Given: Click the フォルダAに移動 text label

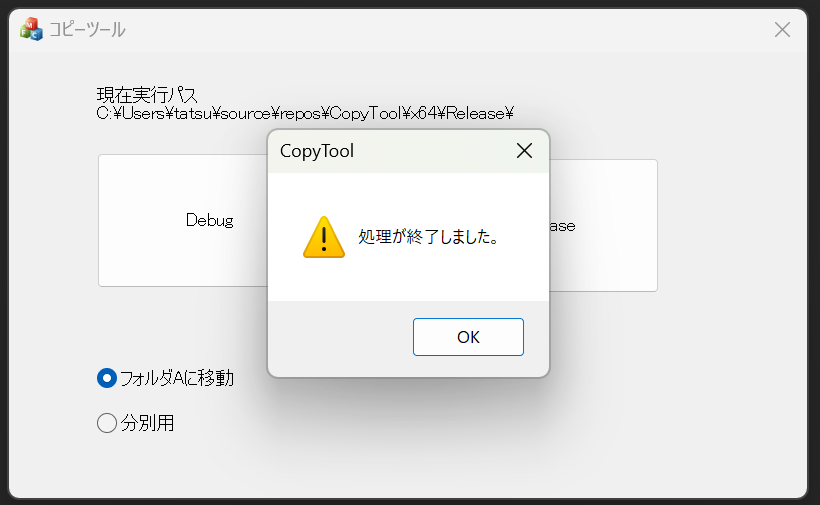Looking at the screenshot, I should 177,378.
